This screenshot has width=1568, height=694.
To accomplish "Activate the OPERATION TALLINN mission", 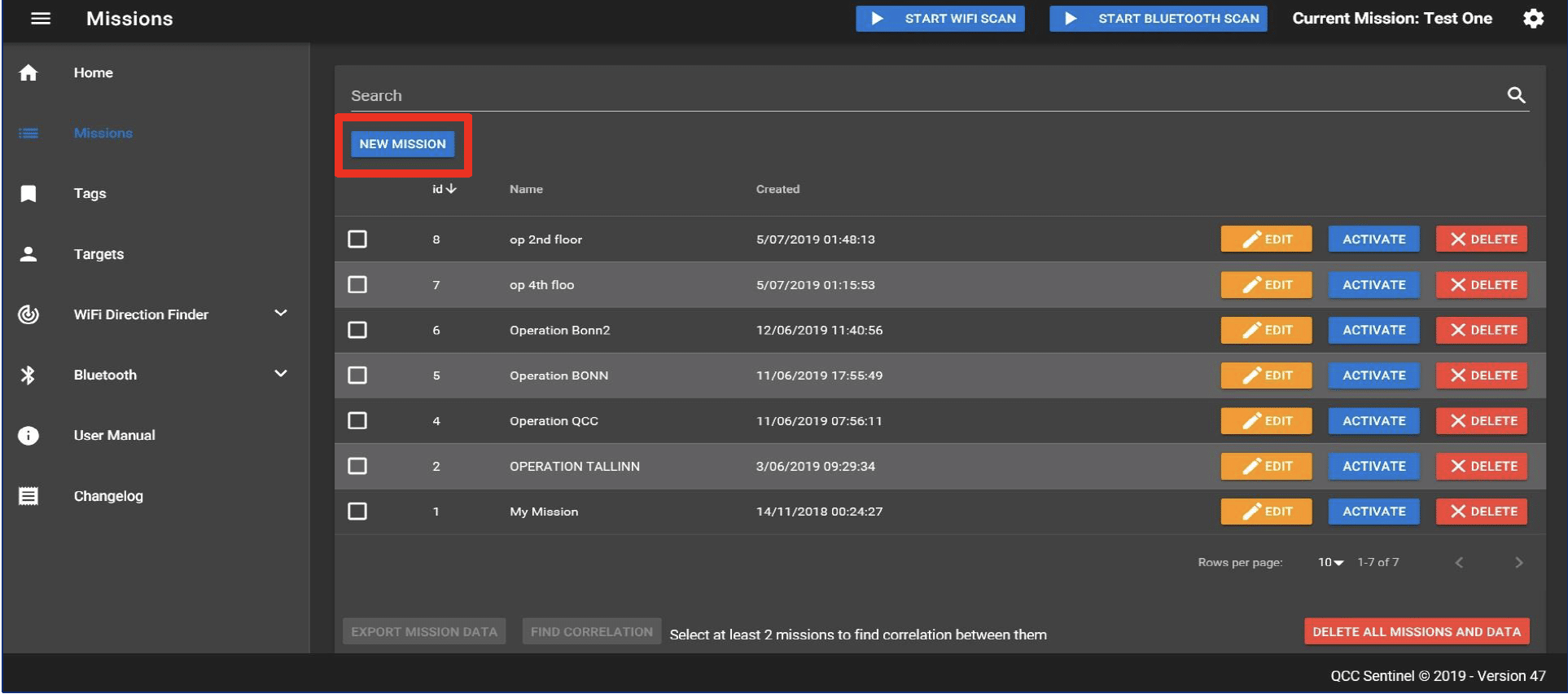I will point(1374,466).
